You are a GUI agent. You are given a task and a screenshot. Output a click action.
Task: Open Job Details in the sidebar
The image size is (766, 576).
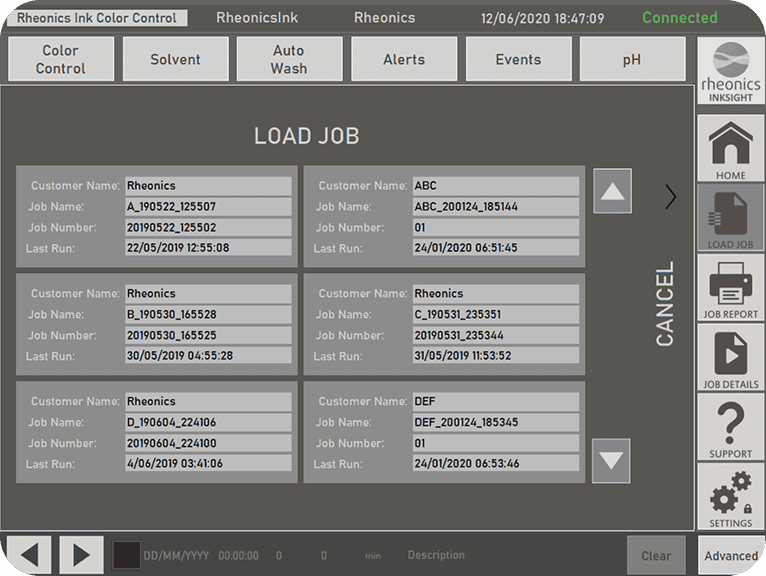[x=730, y=357]
